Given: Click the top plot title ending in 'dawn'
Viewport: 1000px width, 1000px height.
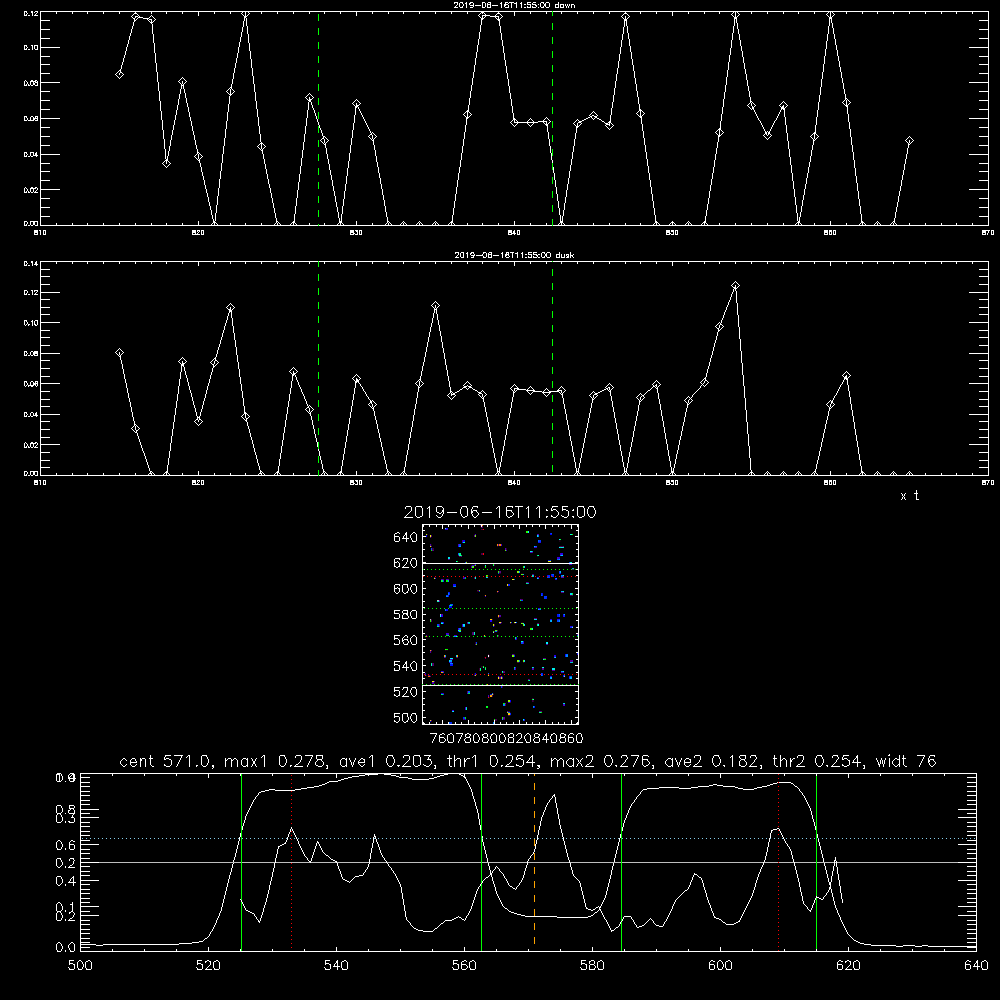Looking at the screenshot, I should (514, 5).
